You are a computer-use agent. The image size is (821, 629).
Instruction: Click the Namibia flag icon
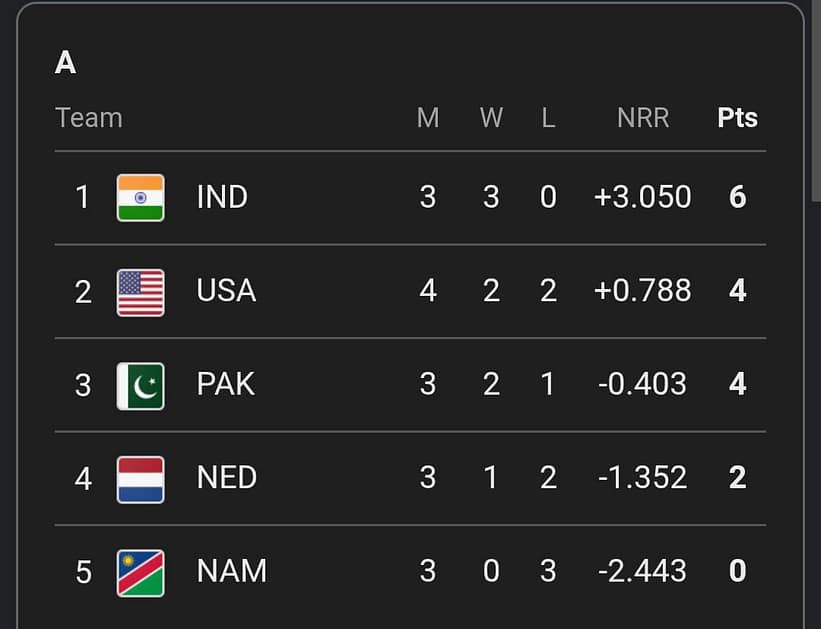(140, 572)
